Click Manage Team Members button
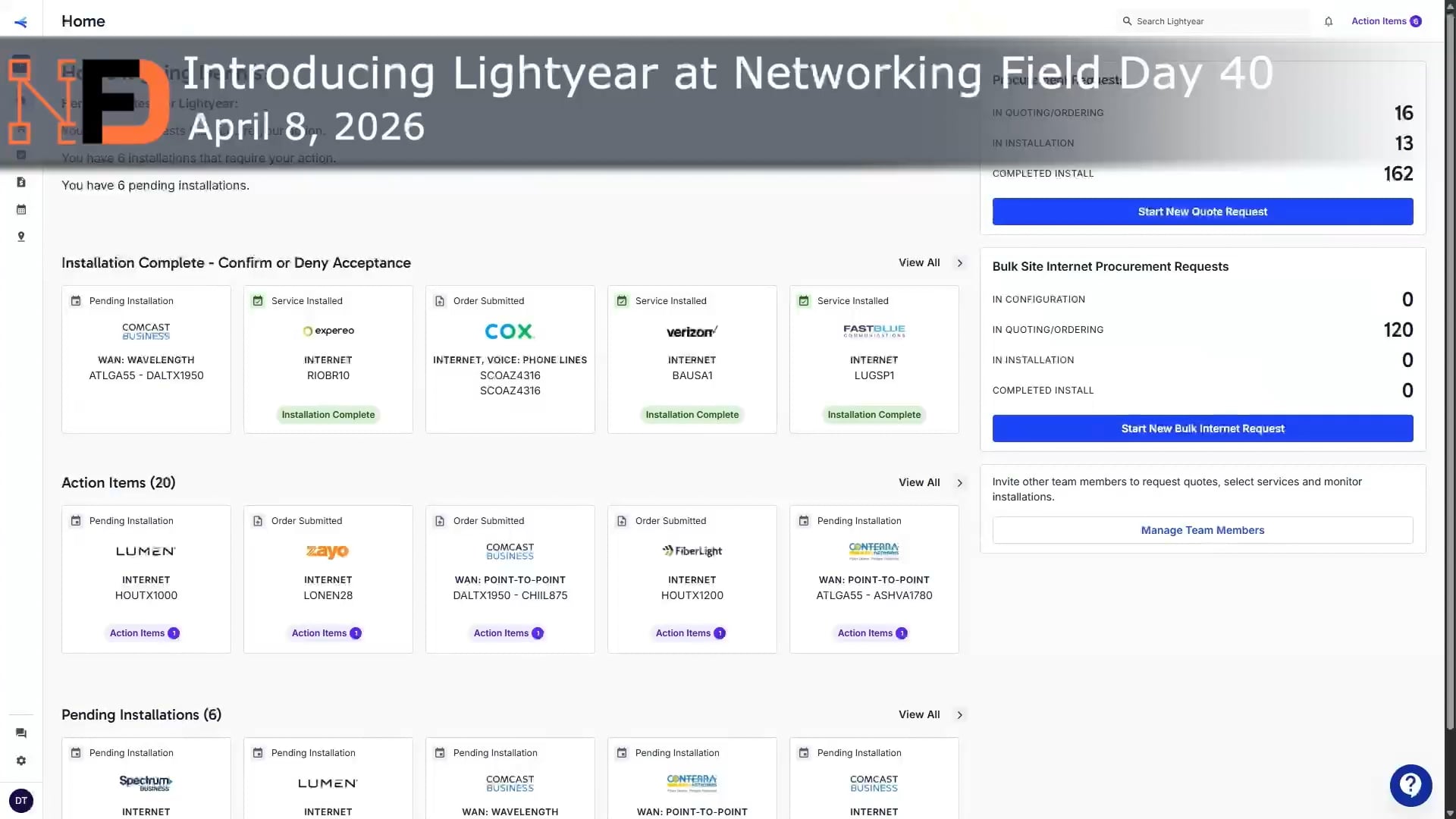This screenshot has width=1456, height=819. pos(1202,530)
